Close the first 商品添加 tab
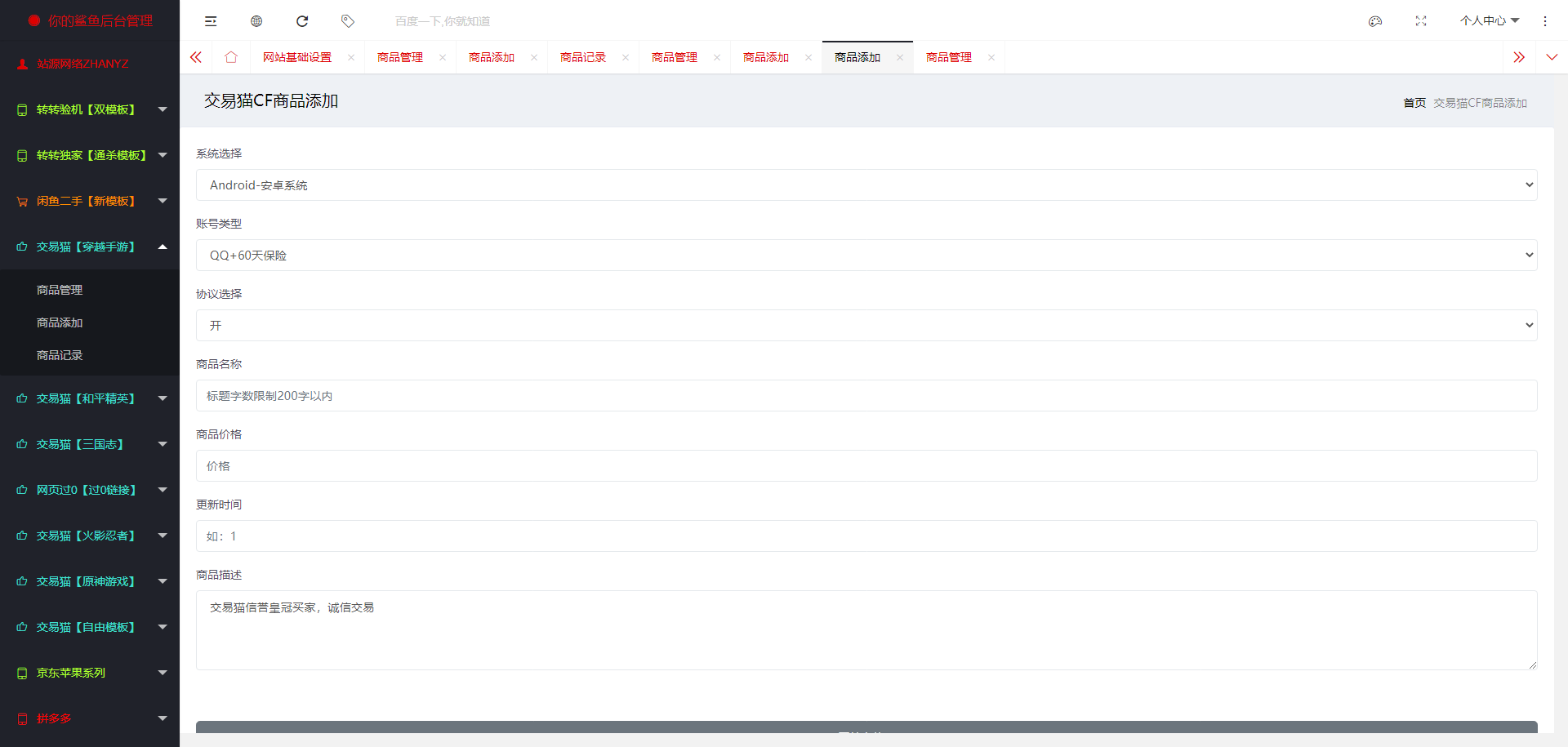This screenshot has height=747, width=1568. [534, 57]
